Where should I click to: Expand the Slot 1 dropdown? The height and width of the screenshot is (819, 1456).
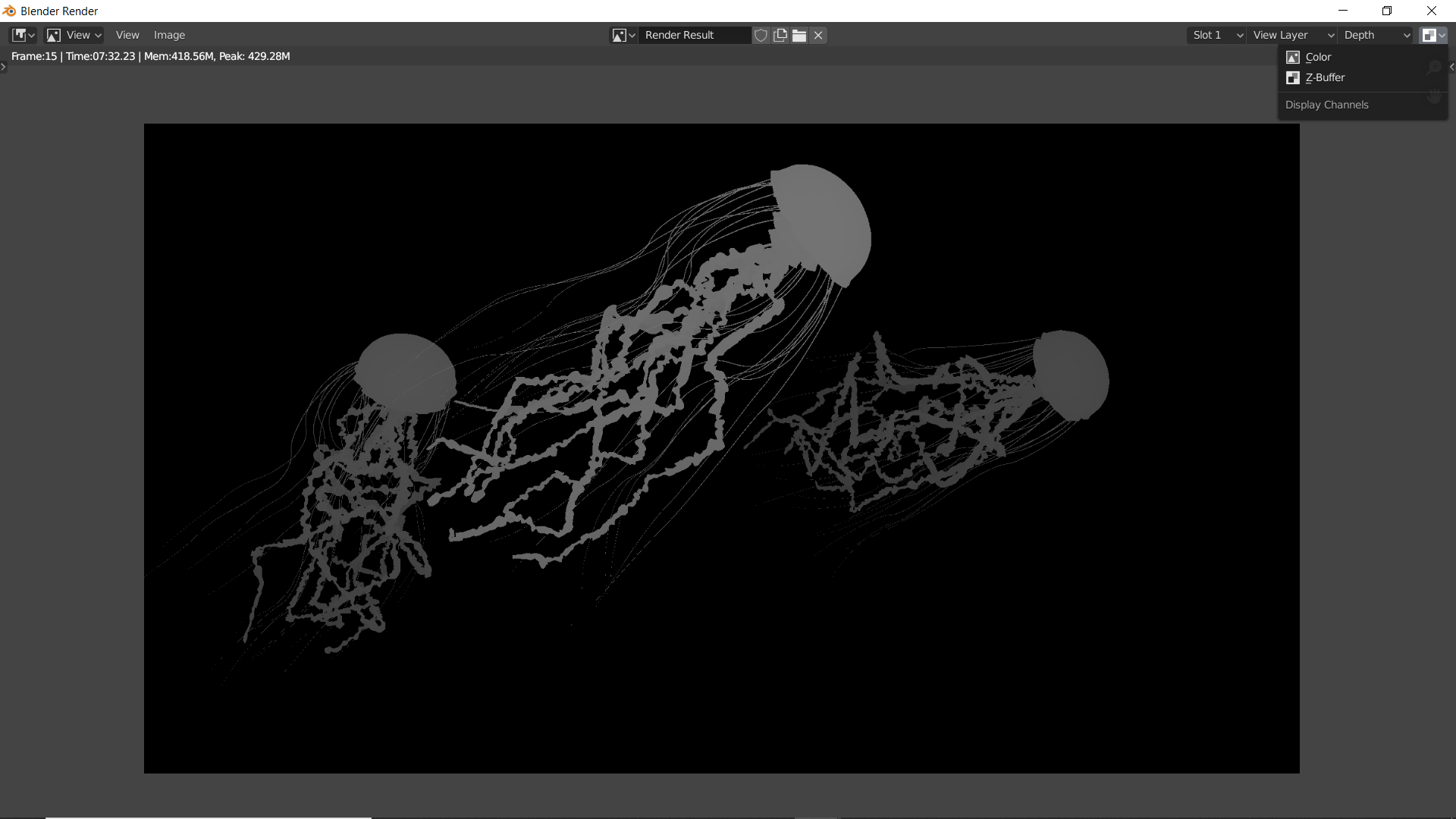pos(1216,35)
